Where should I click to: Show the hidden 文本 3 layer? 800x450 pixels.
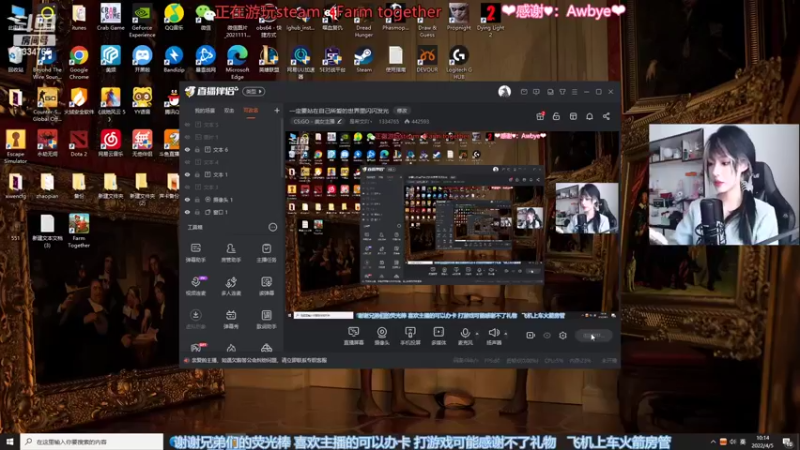187,187
